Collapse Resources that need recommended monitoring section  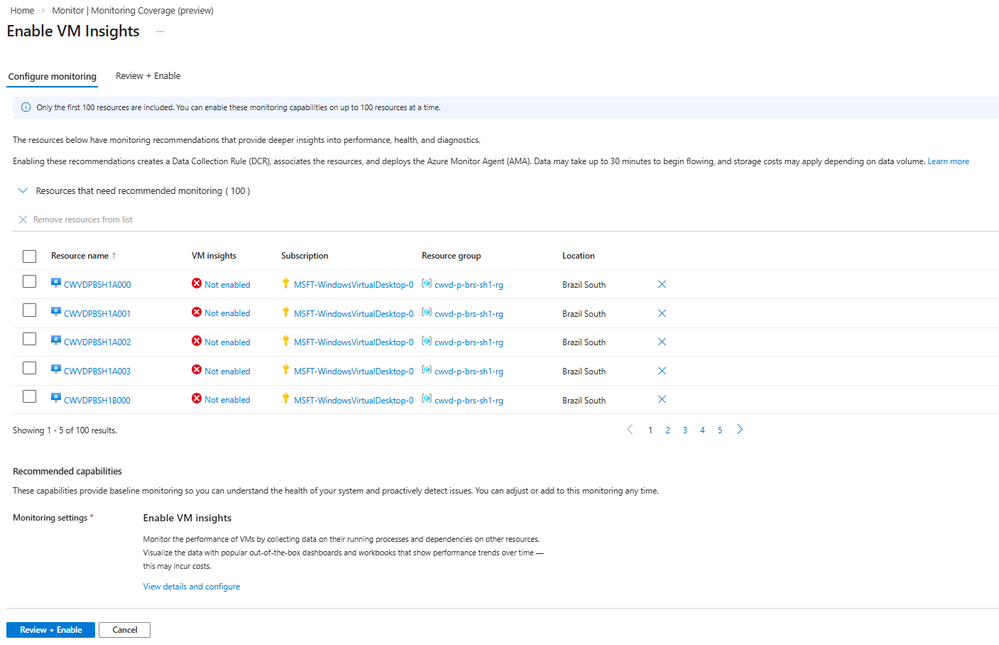[23, 191]
